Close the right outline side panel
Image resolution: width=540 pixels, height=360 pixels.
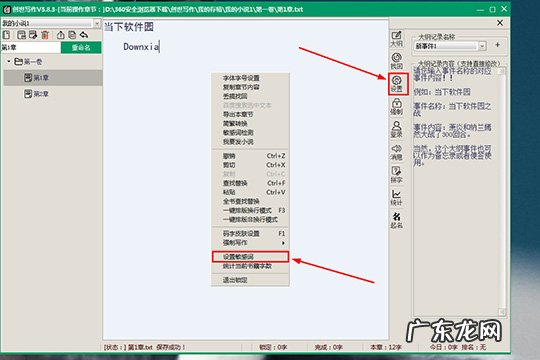[500, 23]
